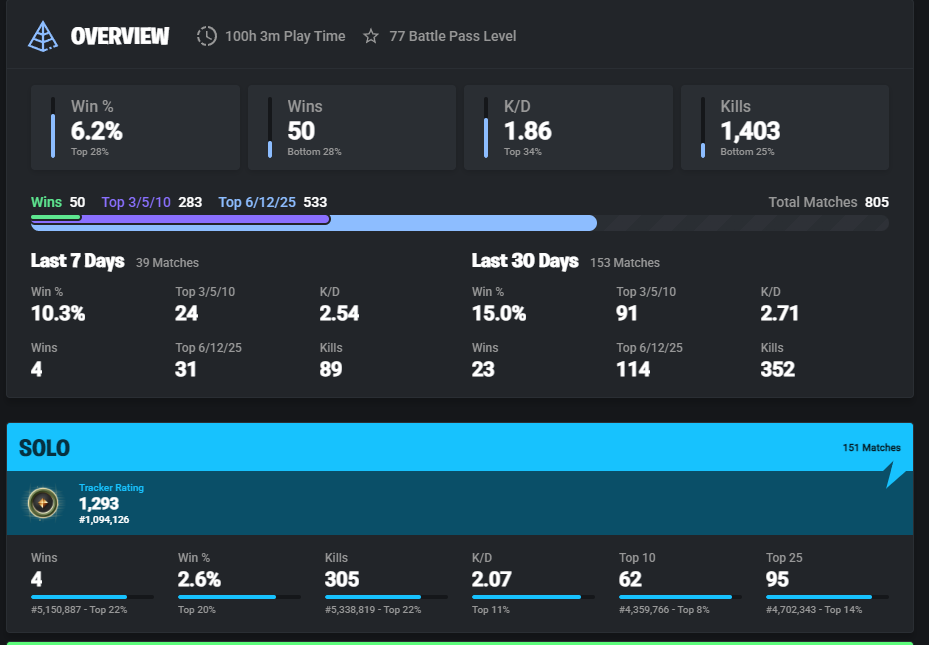Click the Last 30 Days Kills 352

(777, 370)
